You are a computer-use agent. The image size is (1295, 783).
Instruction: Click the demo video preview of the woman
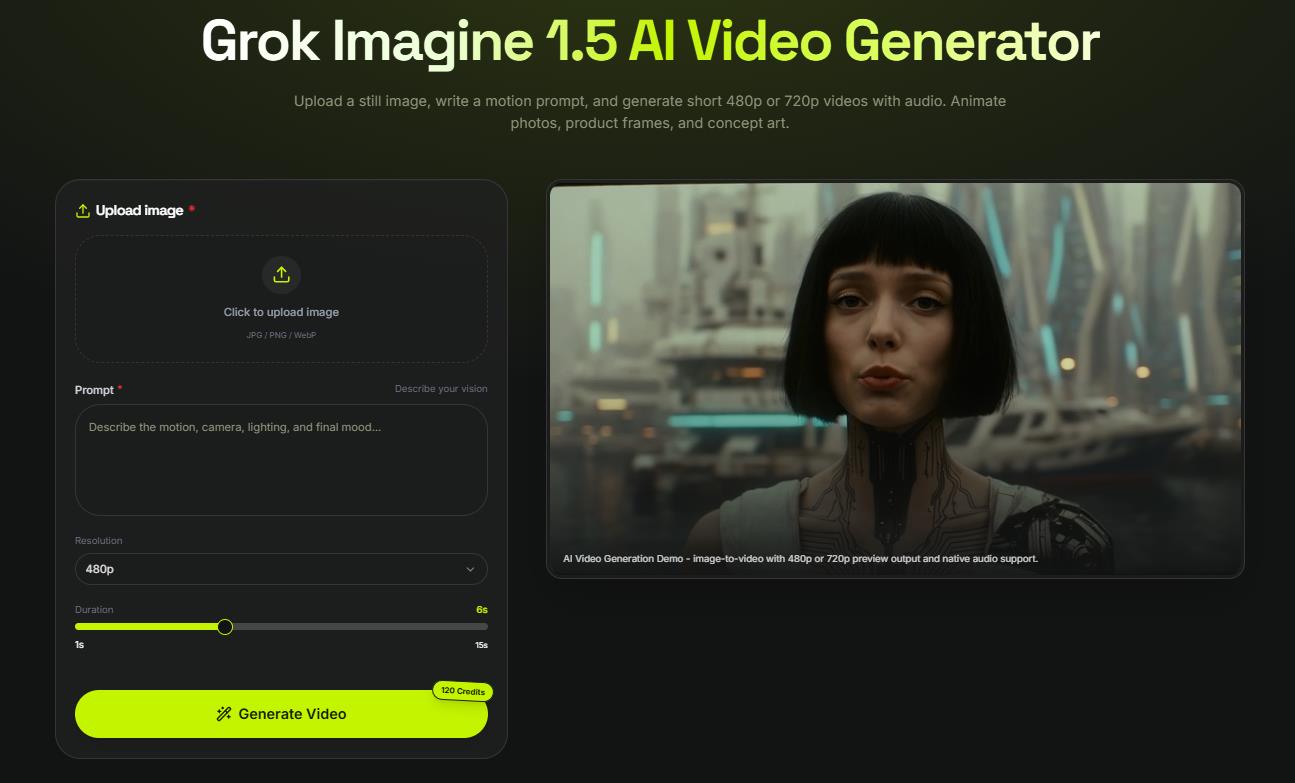(895, 379)
